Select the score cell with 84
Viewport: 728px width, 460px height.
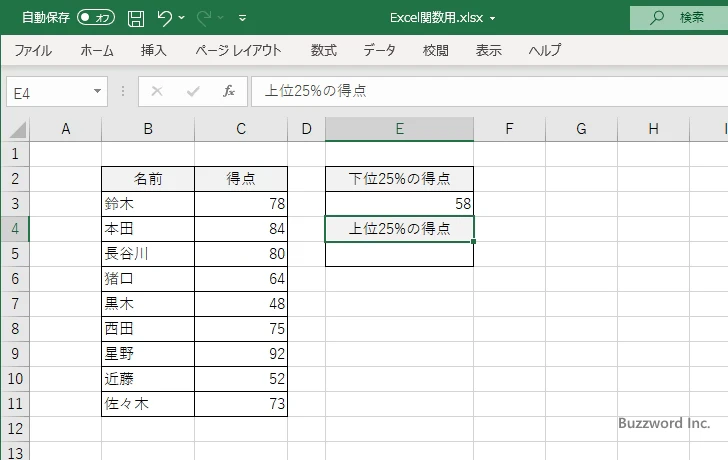tap(240, 229)
